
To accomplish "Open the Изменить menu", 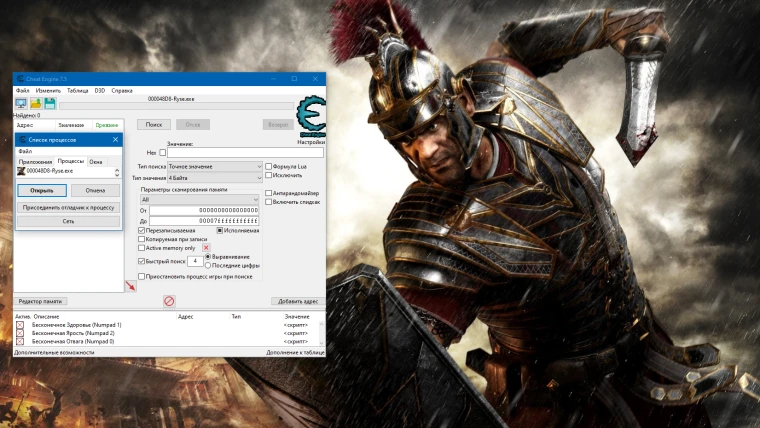I will click(48, 91).
